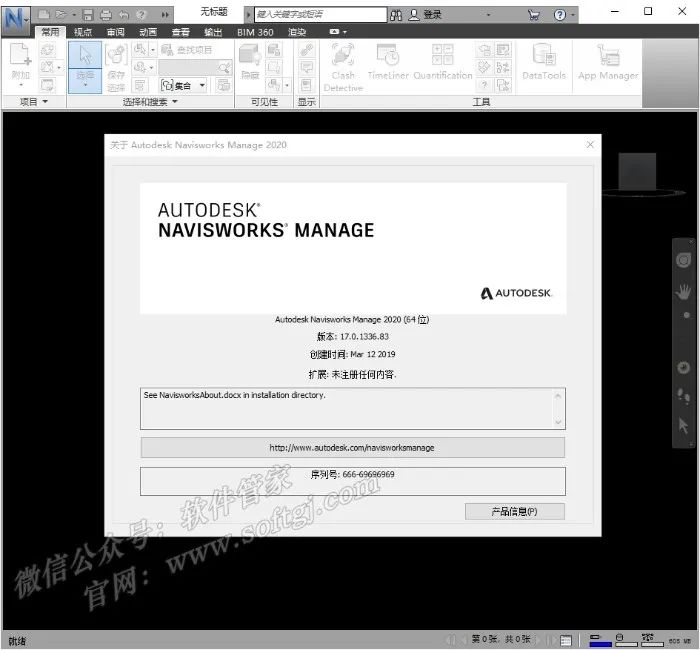
Task: Activate the Walk footsteps navigation tool
Action: point(684,395)
